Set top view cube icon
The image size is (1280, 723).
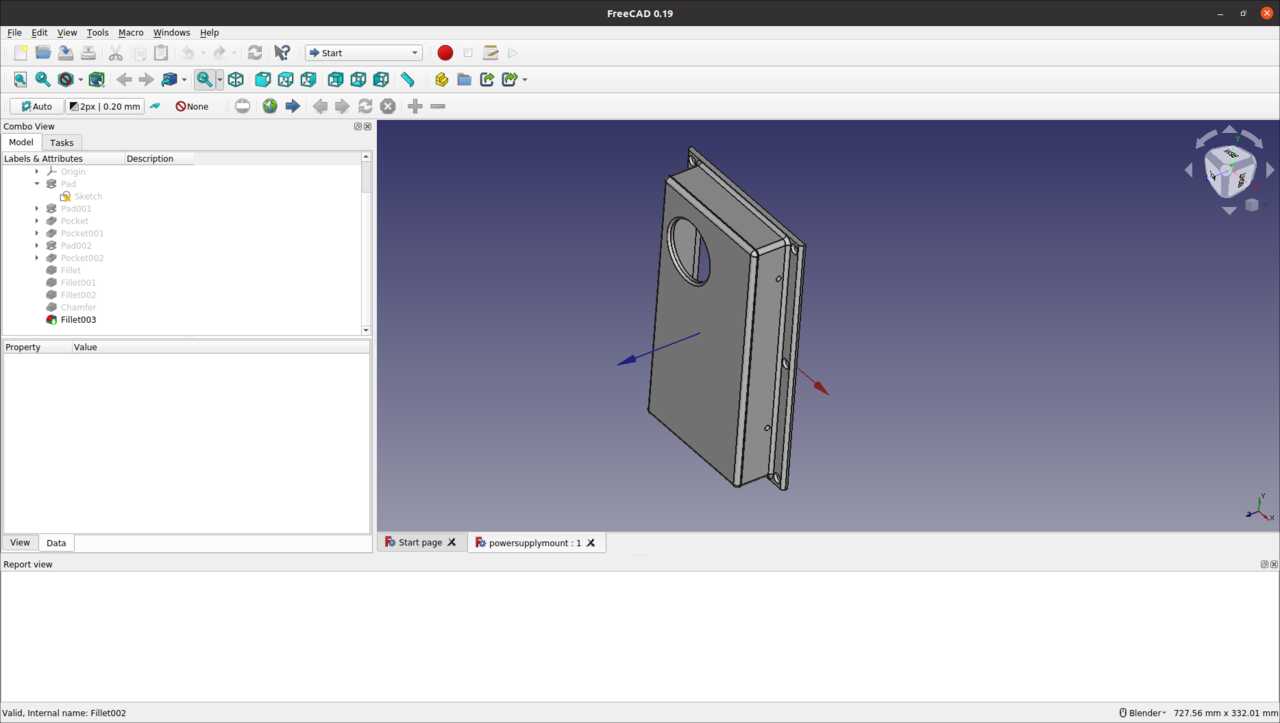pos(286,79)
